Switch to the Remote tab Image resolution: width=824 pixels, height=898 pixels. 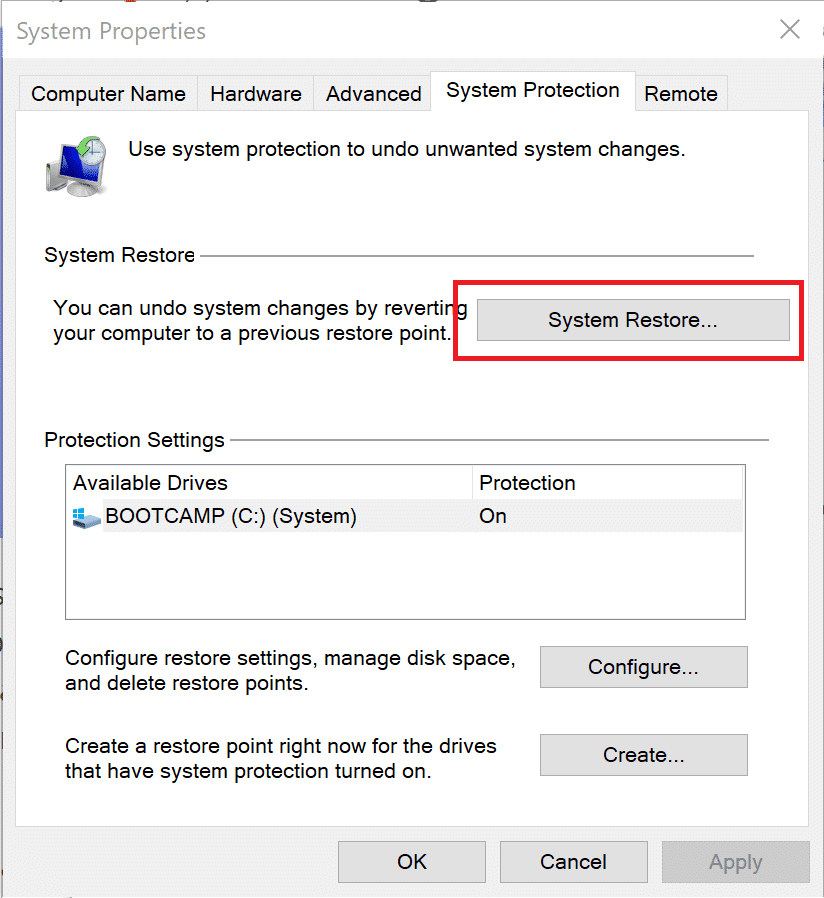680,94
